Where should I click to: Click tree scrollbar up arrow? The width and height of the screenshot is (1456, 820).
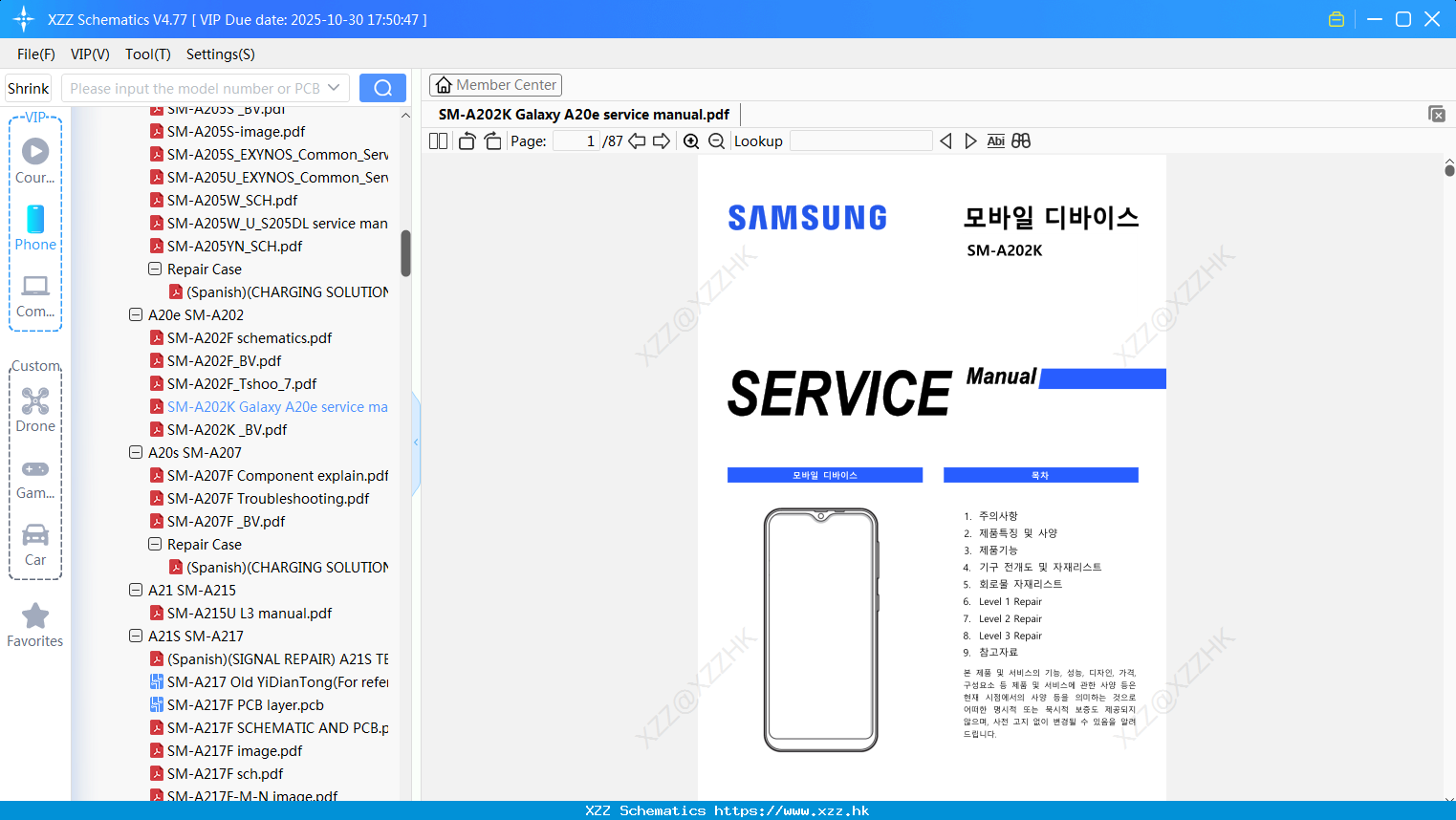point(405,116)
